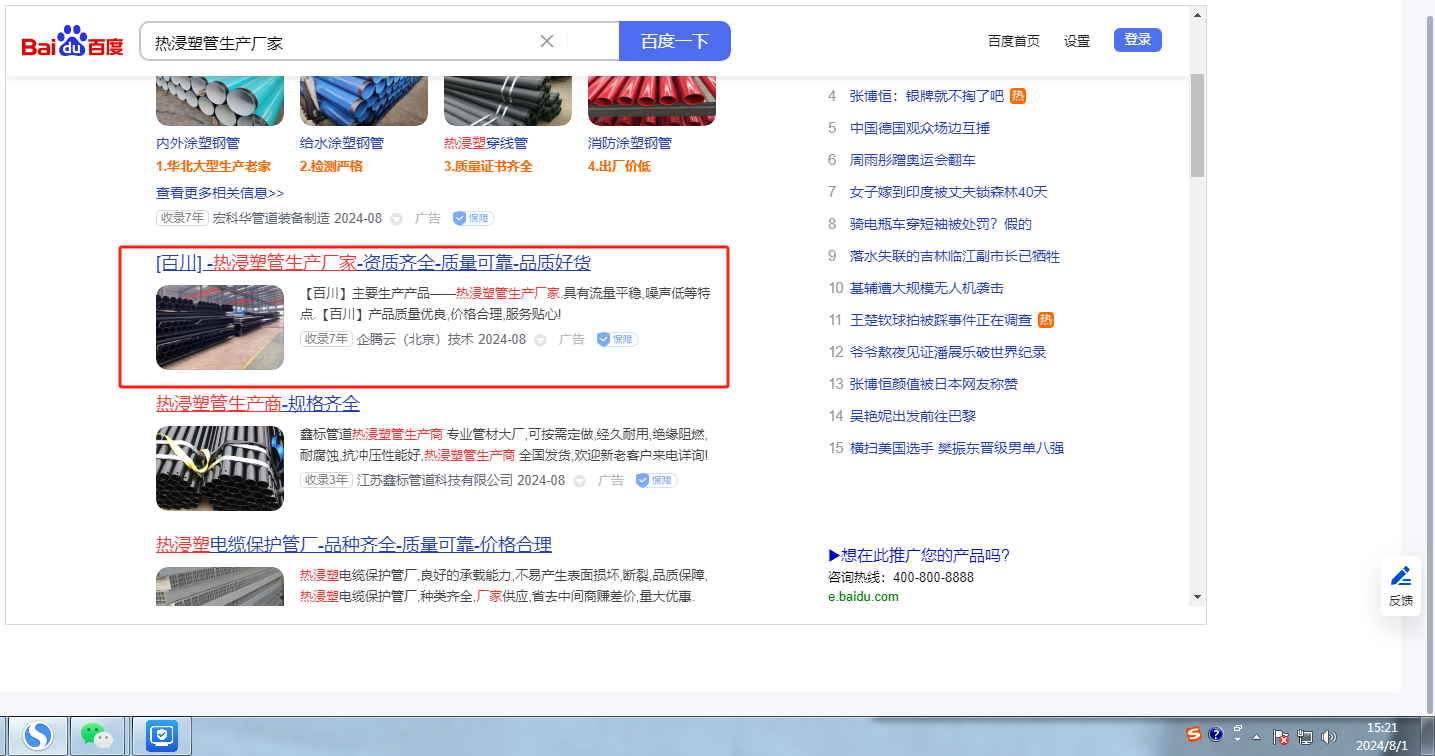Open the 消防涂塑钢管 product thumbnail
The image size is (1435, 756).
(652, 100)
